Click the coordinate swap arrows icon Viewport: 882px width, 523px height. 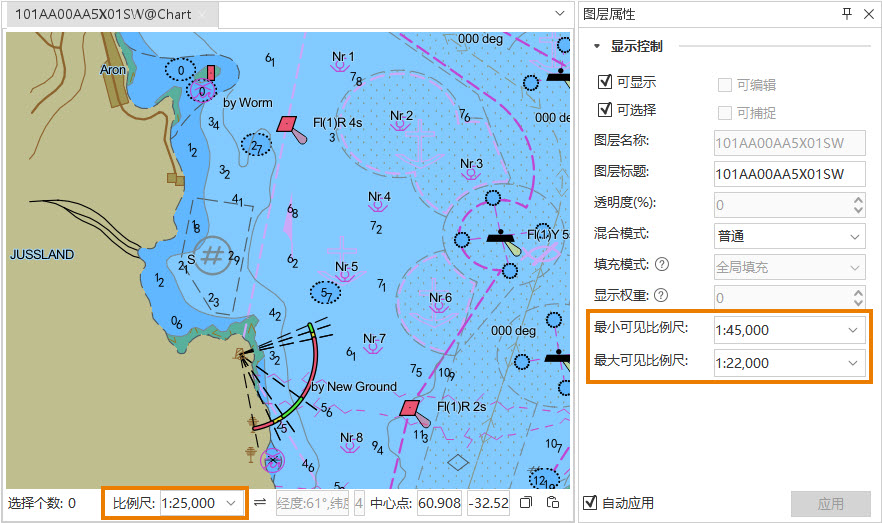[260, 503]
